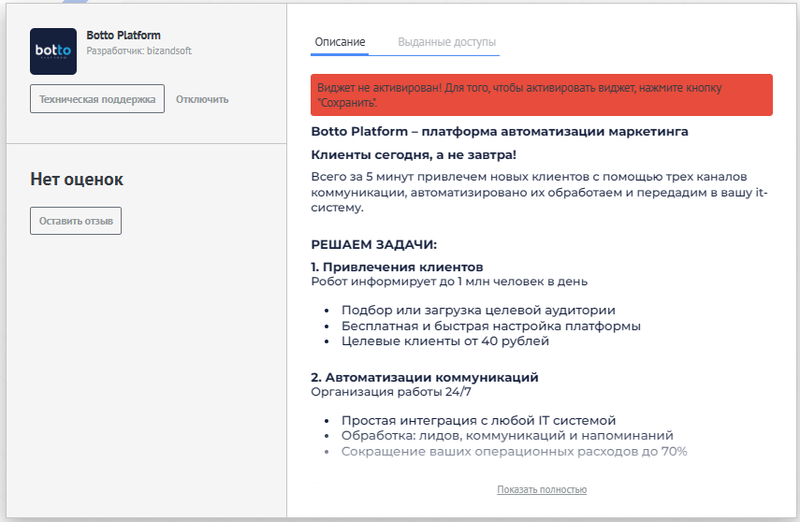Click the Отключить link

point(202,99)
